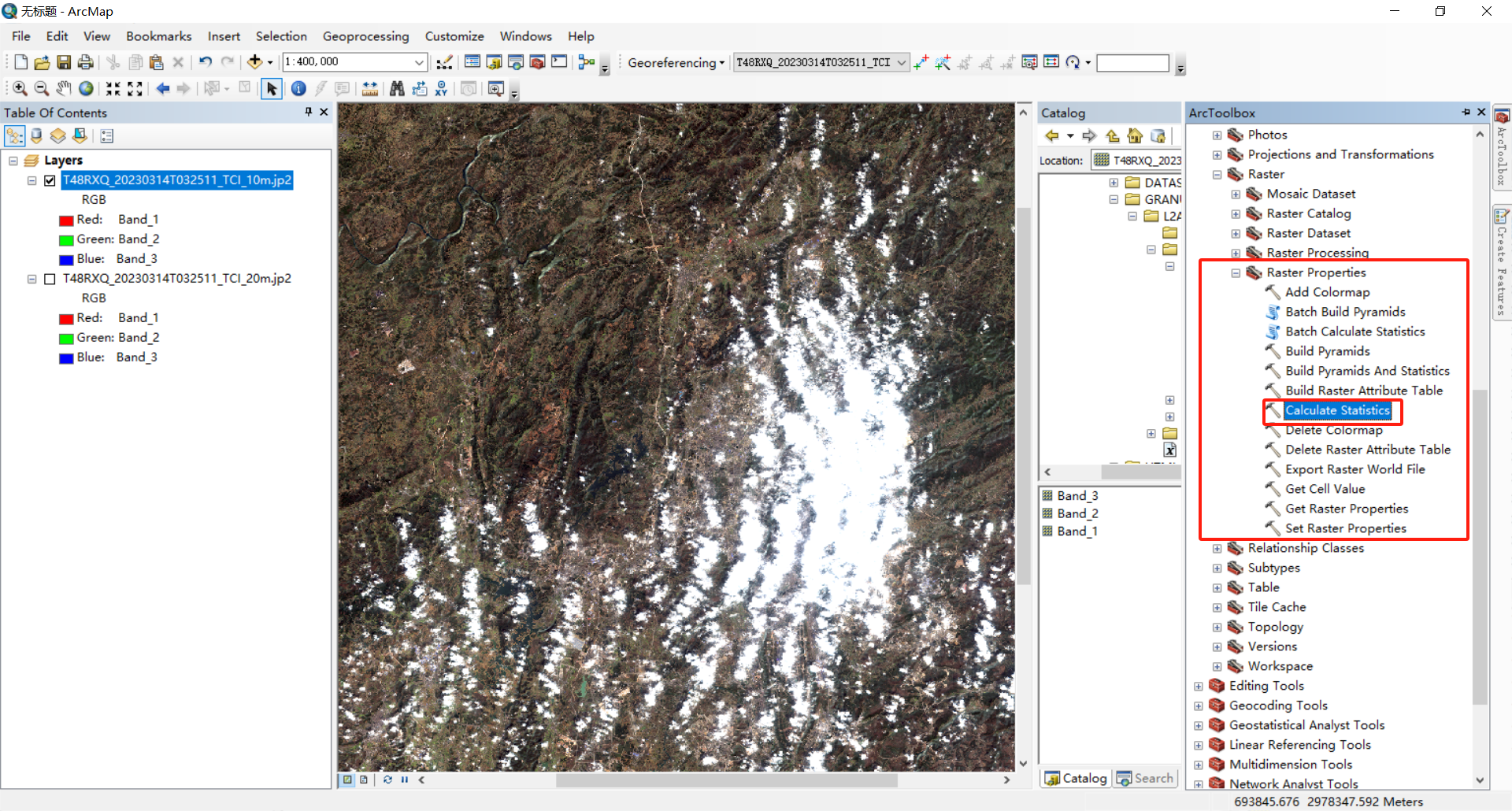The width and height of the screenshot is (1512, 811).
Task: Click the Fixed Zoom In icon
Action: click(113, 89)
